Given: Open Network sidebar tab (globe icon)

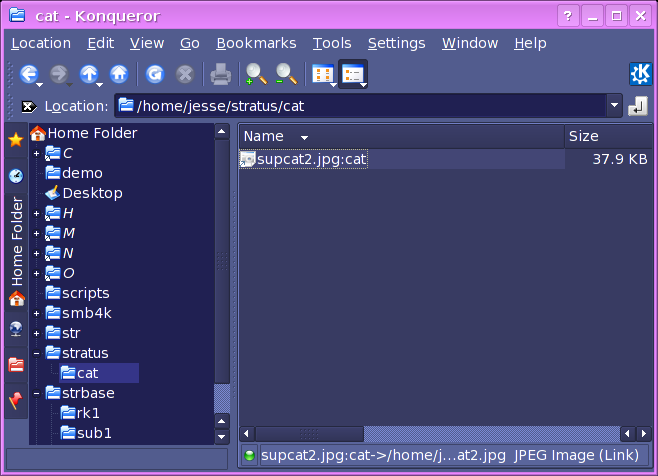Looking at the screenshot, I should (16, 329).
